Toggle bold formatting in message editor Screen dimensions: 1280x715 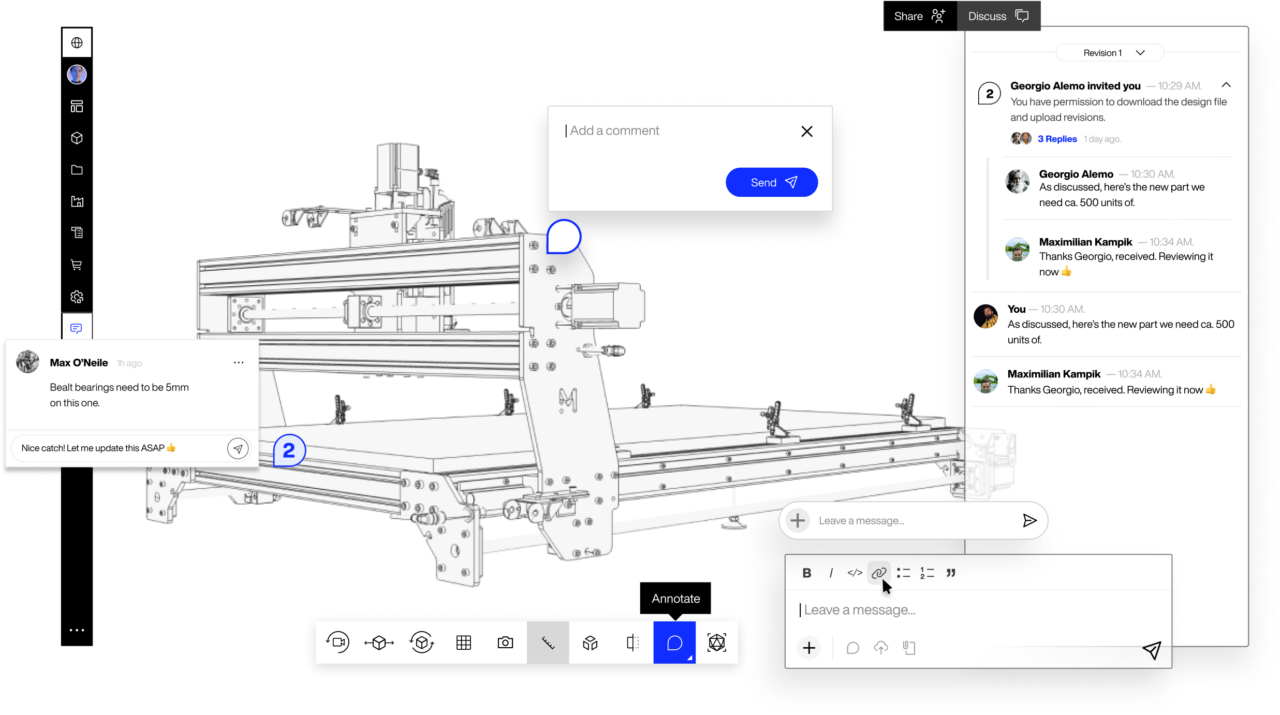click(807, 572)
